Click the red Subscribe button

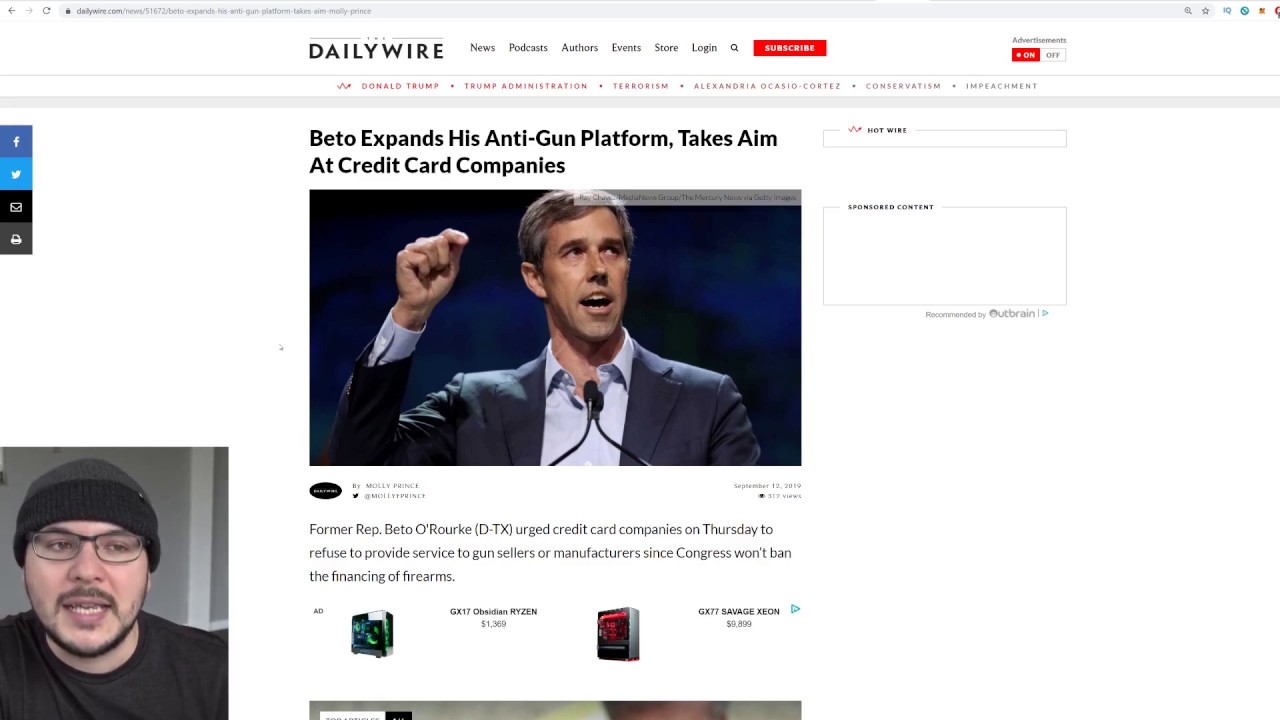tap(790, 48)
